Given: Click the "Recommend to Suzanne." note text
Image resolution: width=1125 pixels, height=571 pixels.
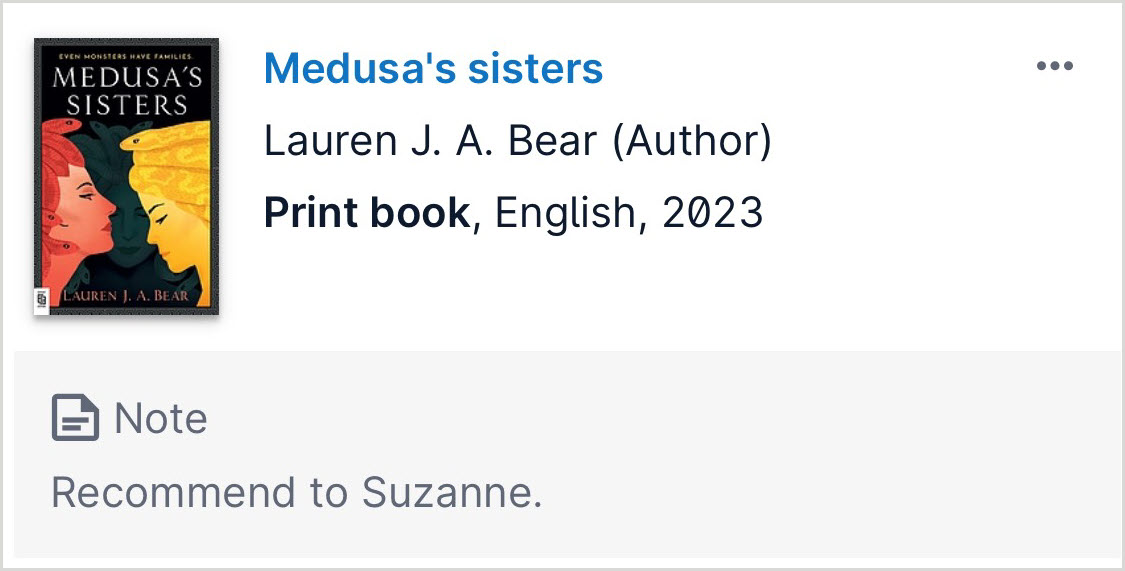Looking at the screenshot, I should click(x=296, y=492).
